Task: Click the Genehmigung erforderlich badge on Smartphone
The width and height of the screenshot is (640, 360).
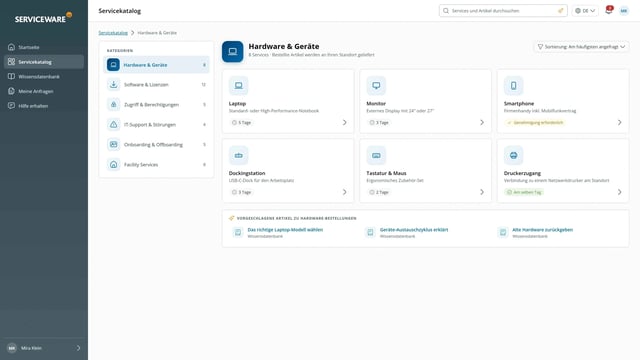Action: pyautogui.click(x=535, y=122)
